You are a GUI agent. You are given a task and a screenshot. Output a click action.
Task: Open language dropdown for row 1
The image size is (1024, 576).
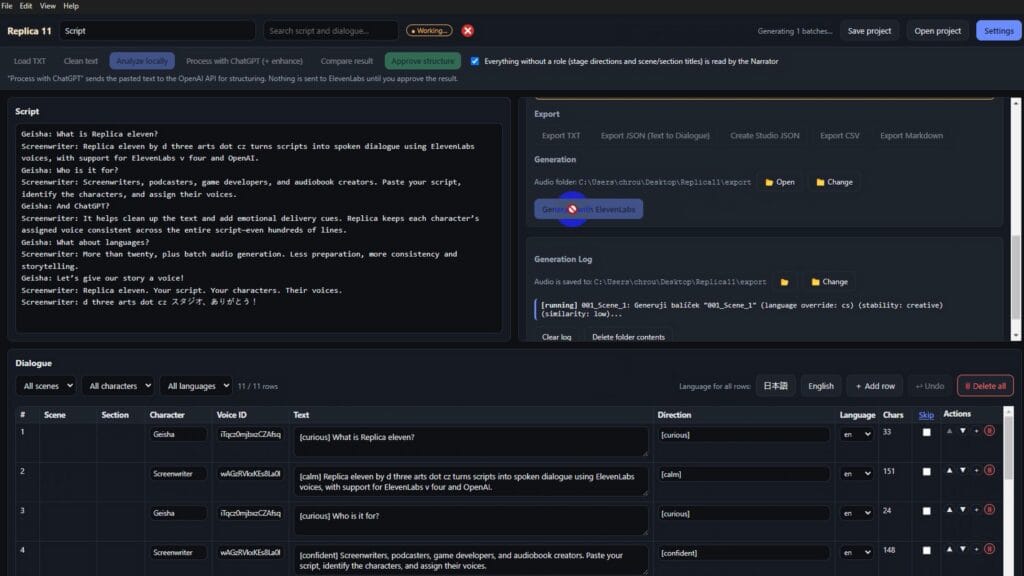856,434
